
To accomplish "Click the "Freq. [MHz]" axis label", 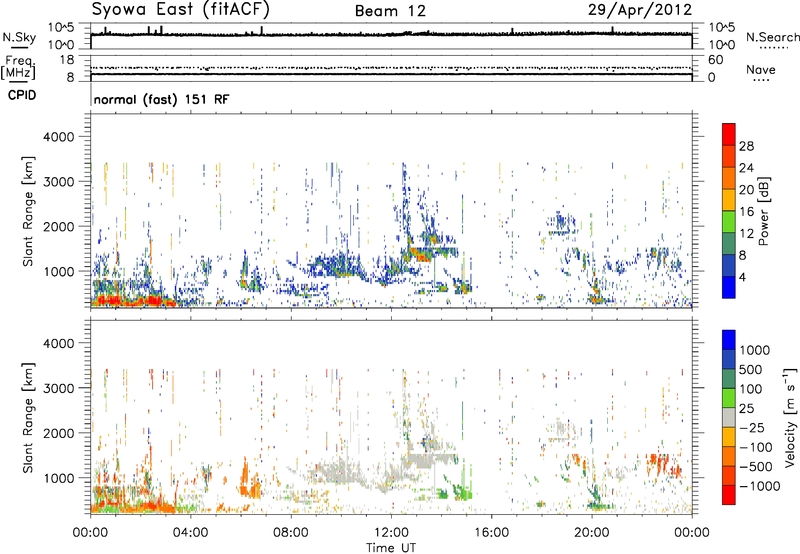I will pyautogui.click(x=18, y=68).
